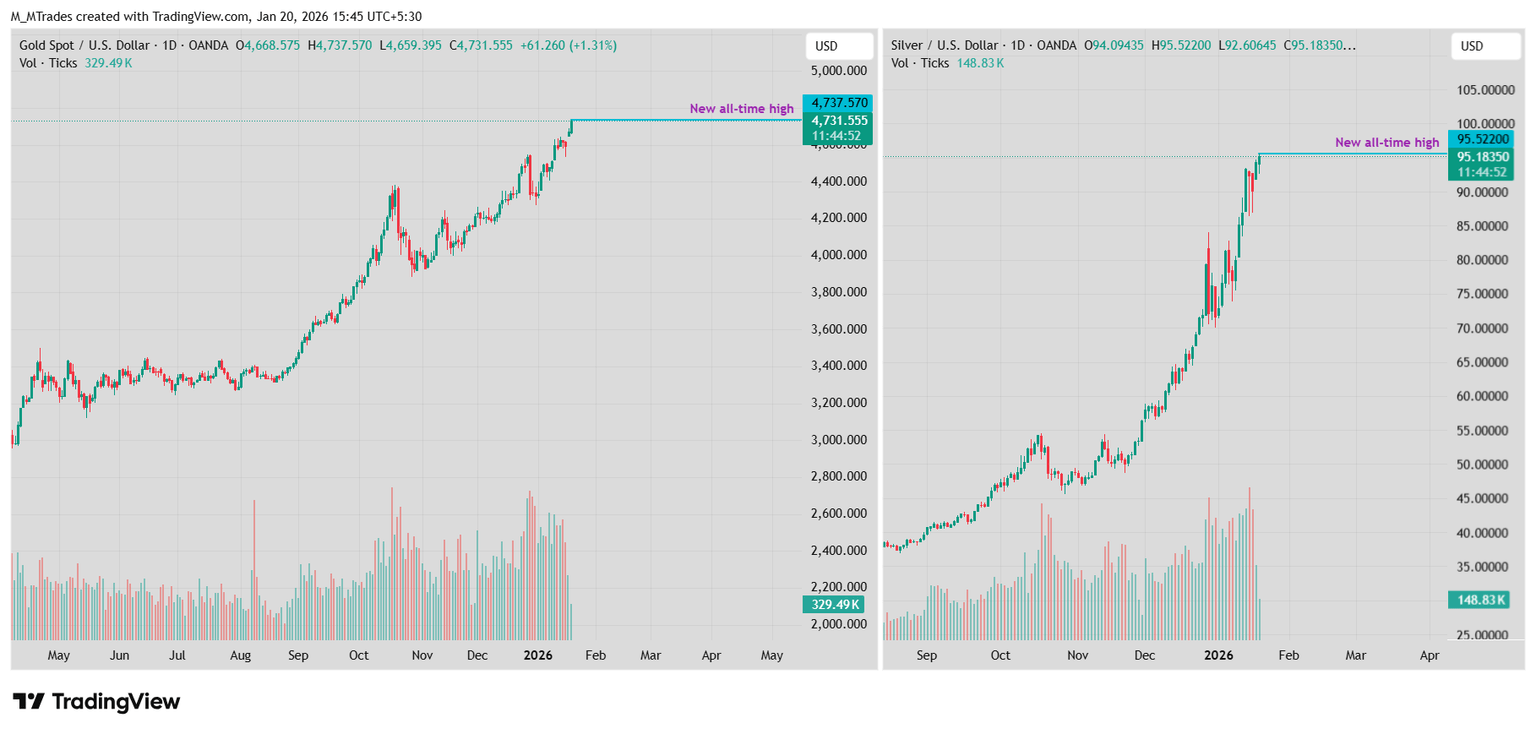Click the silver chart's "New all-time high" label
This screenshot has width=1536, height=733.
[x=1387, y=143]
